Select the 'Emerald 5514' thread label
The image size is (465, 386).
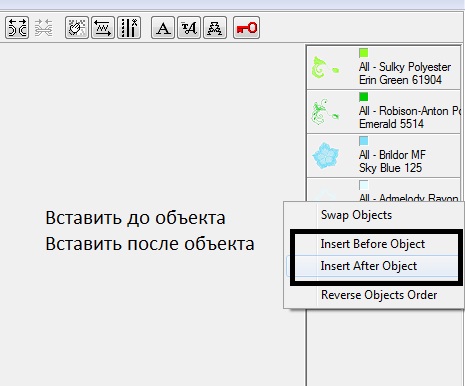(x=391, y=124)
